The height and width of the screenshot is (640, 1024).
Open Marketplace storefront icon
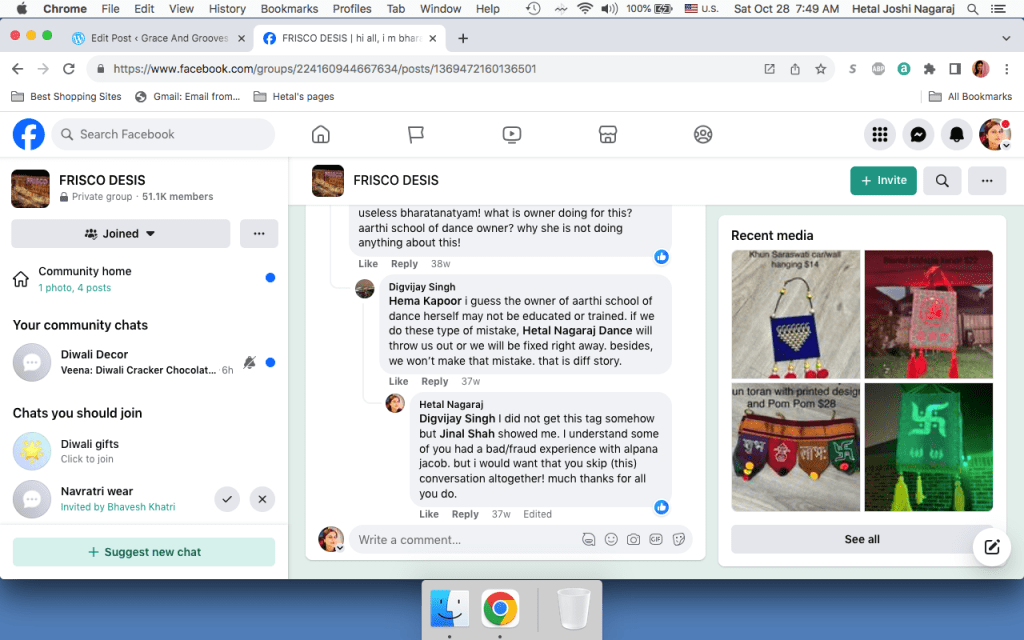(x=607, y=134)
